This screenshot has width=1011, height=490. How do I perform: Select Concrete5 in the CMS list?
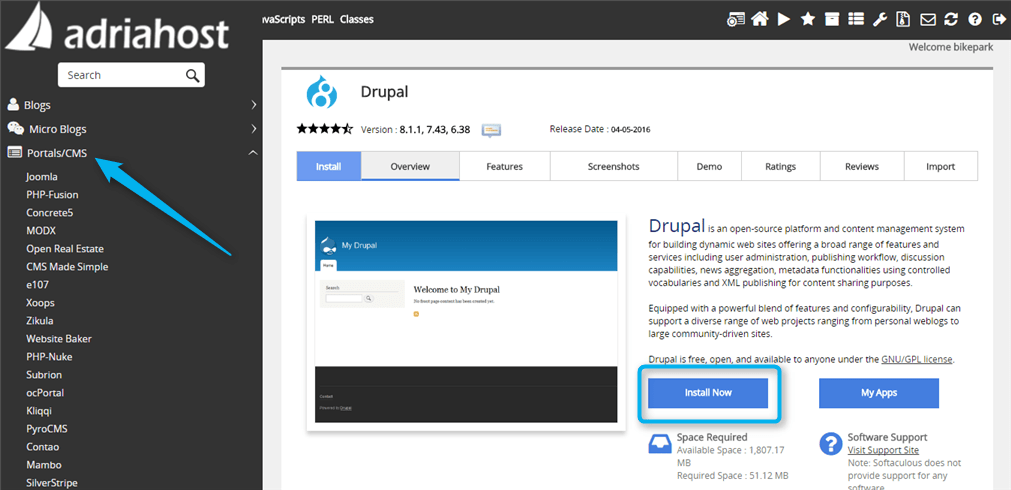point(50,213)
